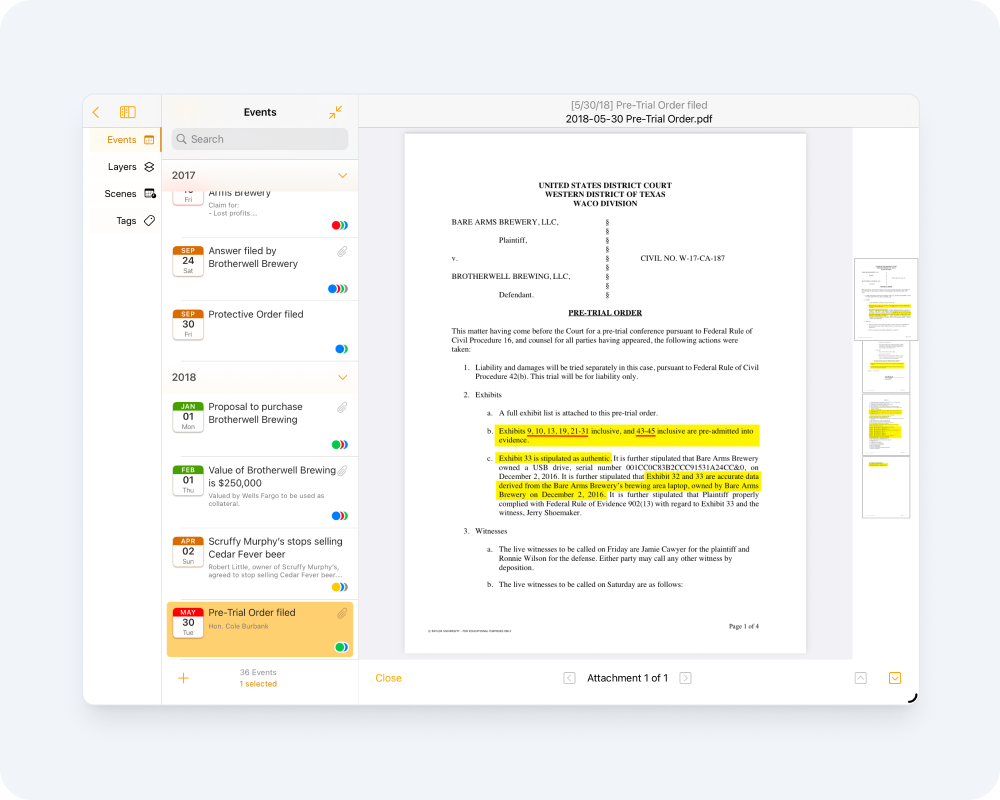The height and width of the screenshot is (800, 1000).
Task: Open paperclip on Value of Brotherwell Brewing event
Action: pyautogui.click(x=342, y=471)
